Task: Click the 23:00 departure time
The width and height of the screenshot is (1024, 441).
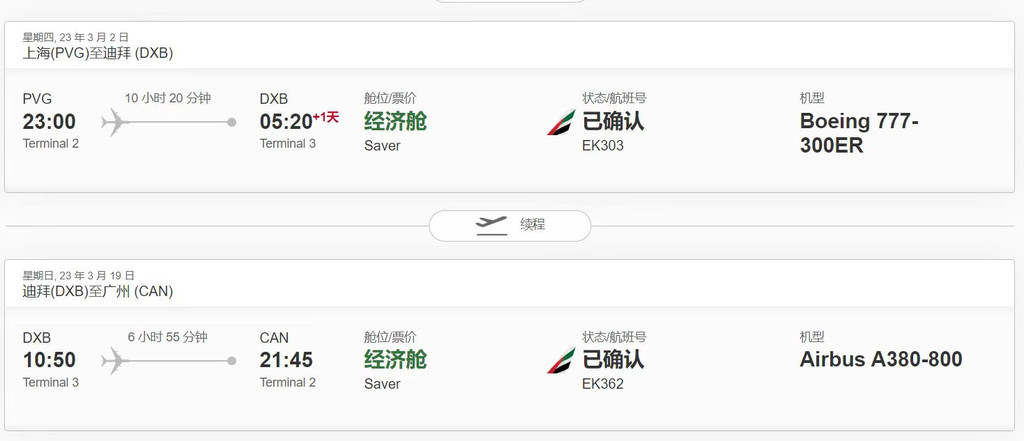Action: (x=50, y=122)
